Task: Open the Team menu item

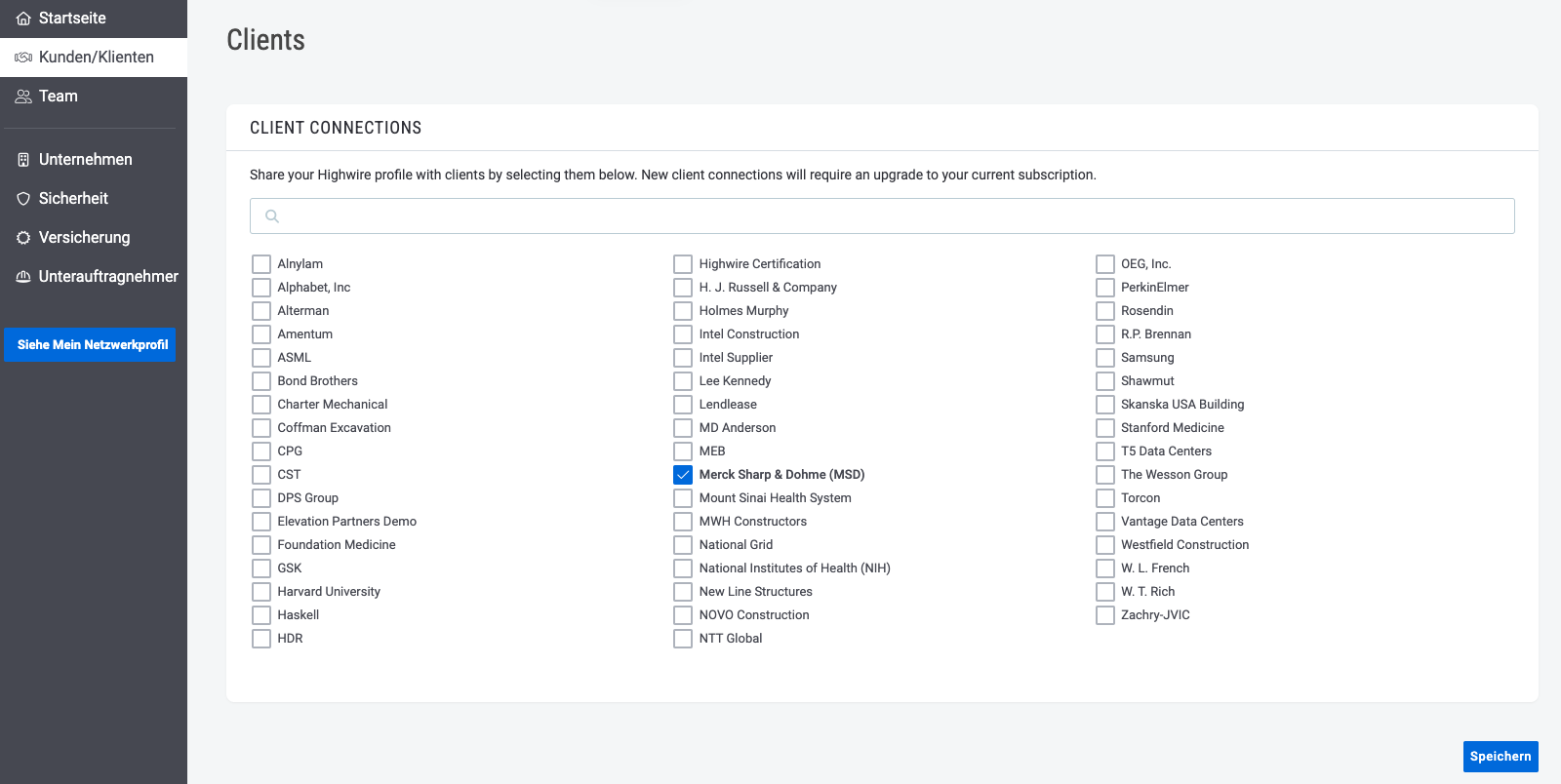Action: 59,97
